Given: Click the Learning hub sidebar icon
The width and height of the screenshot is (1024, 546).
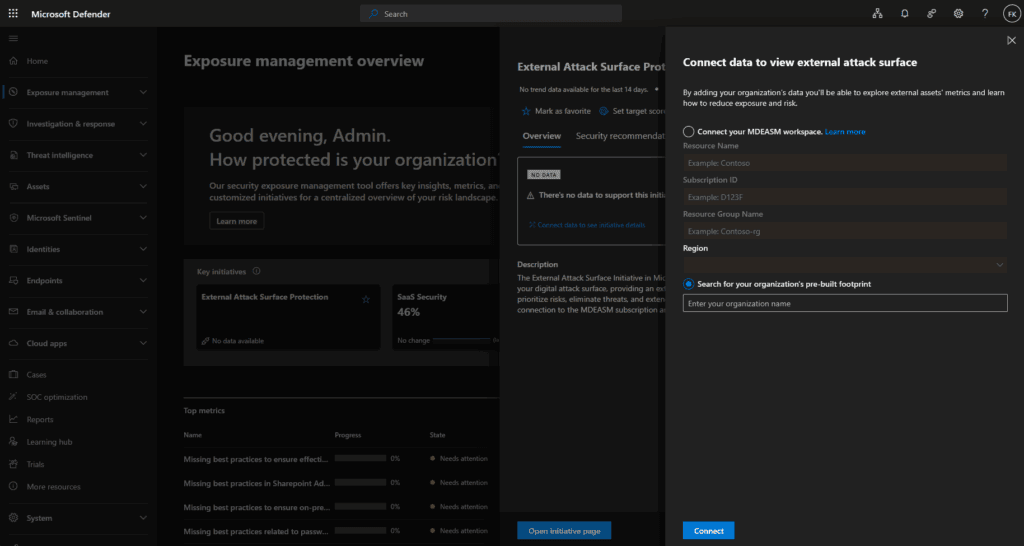Looking at the screenshot, I should [x=13, y=442].
